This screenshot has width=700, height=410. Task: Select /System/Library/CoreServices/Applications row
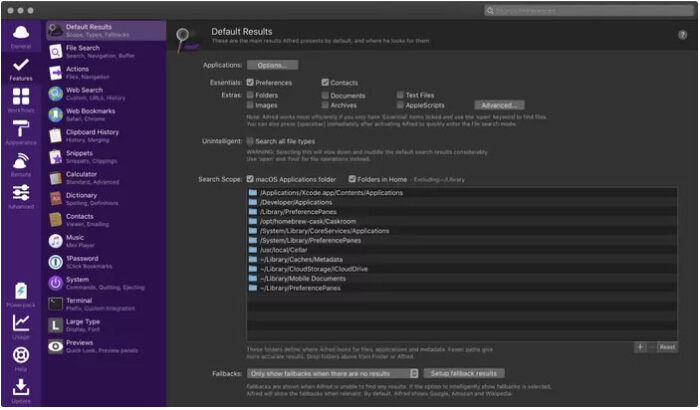pyautogui.click(x=462, y=231)
